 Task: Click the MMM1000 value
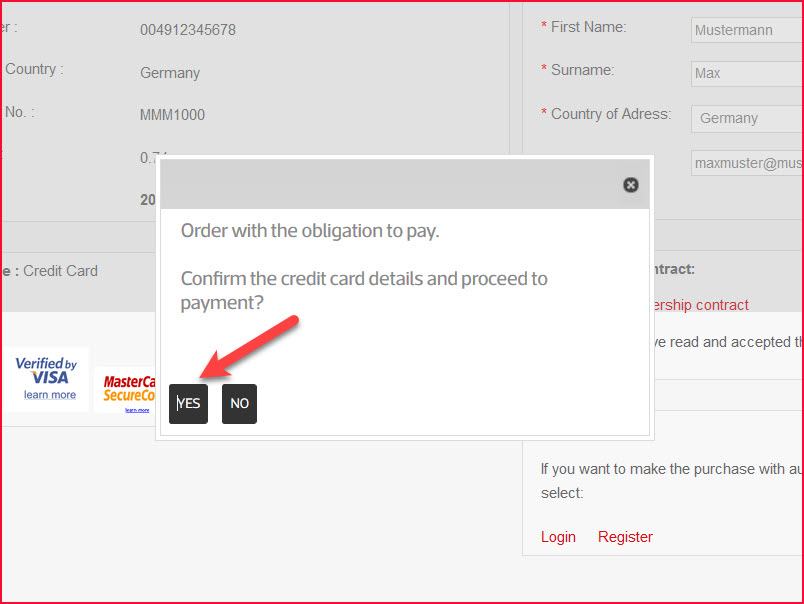[172, 115]
